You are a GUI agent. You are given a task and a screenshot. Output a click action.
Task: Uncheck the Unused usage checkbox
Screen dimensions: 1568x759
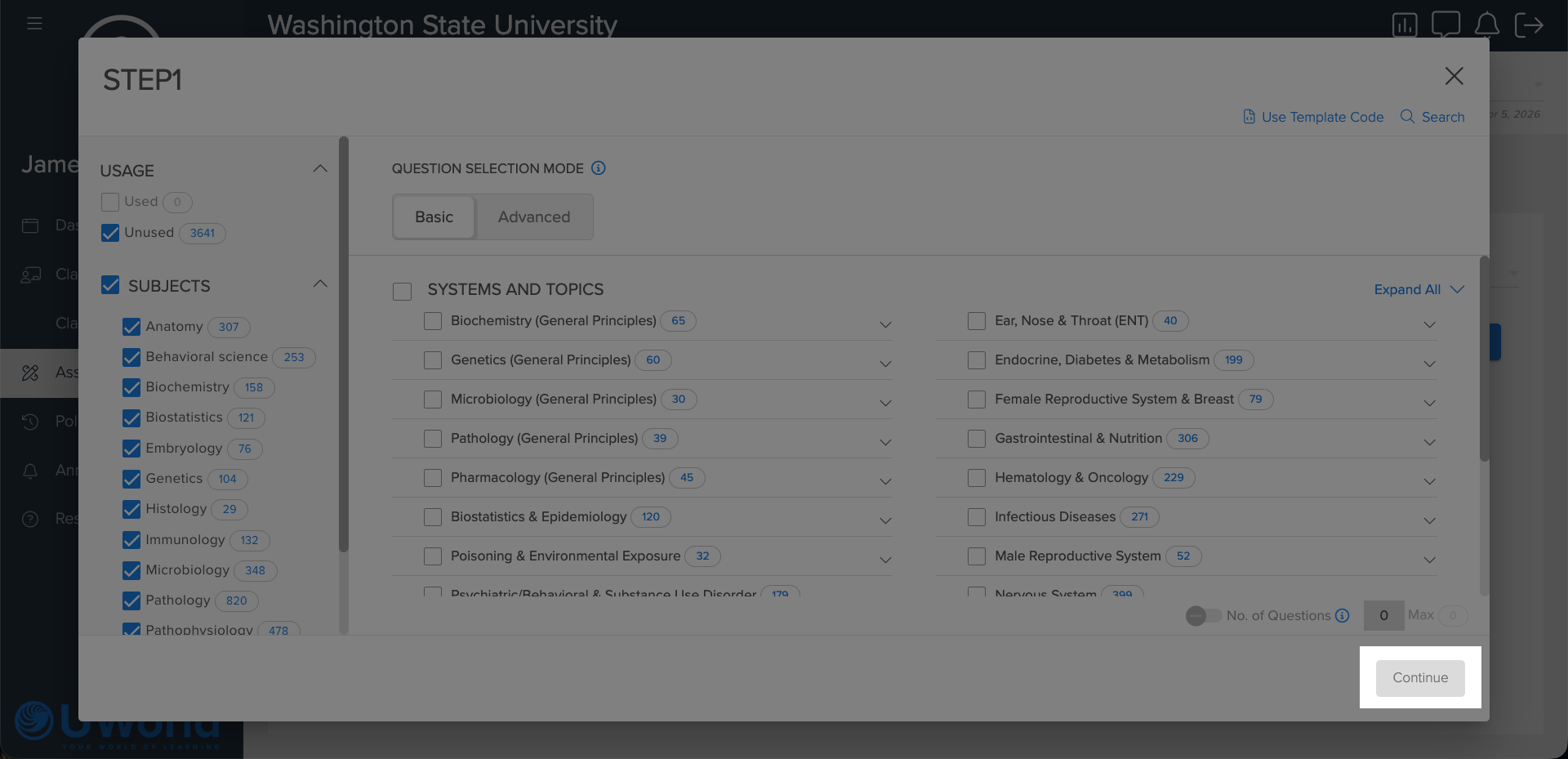tap(110, 233)
